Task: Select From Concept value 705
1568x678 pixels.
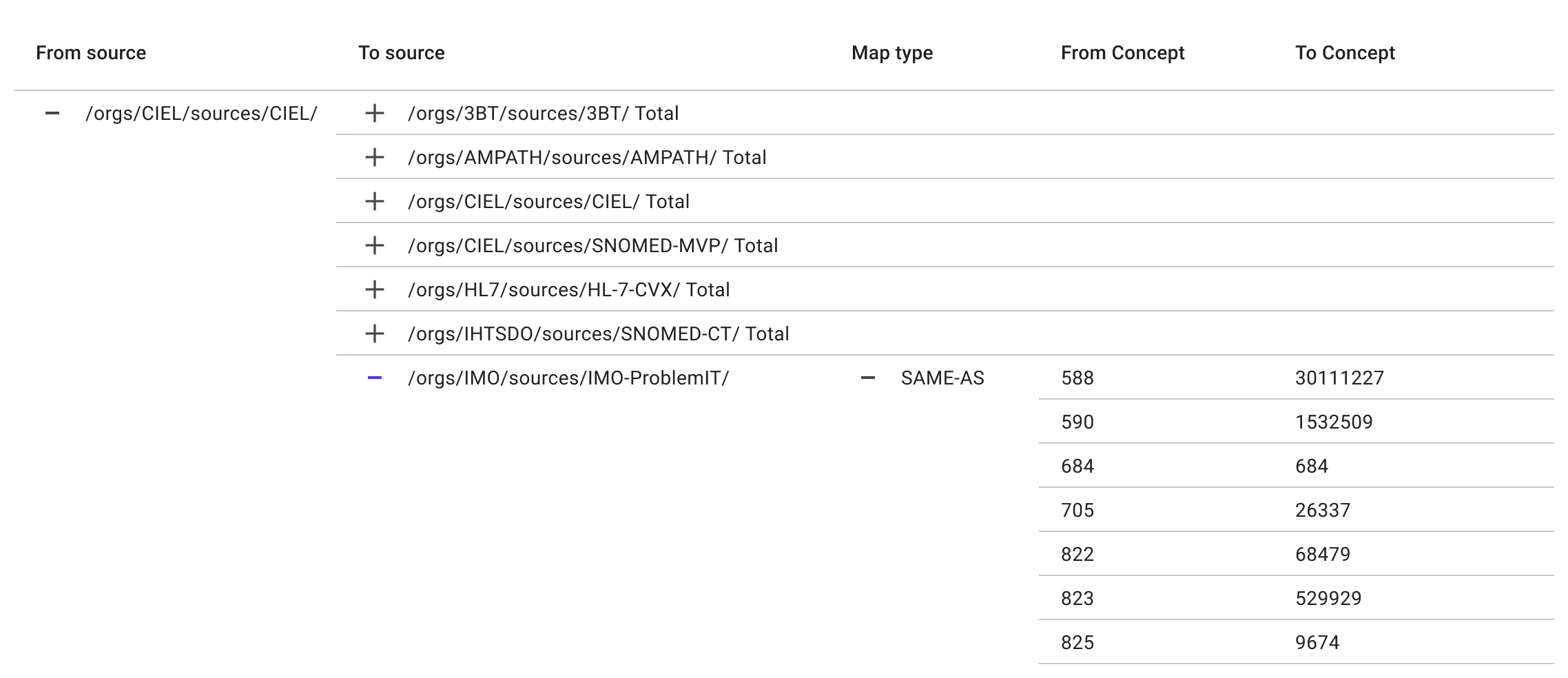Action: [1077, 511]
